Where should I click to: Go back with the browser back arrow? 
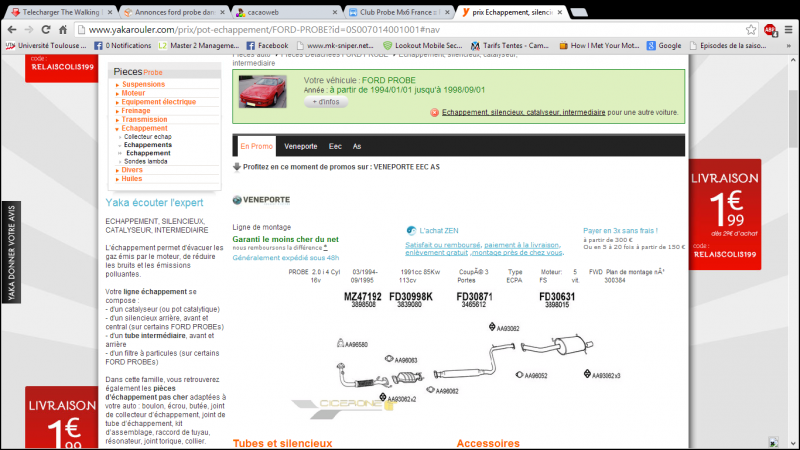12,30
